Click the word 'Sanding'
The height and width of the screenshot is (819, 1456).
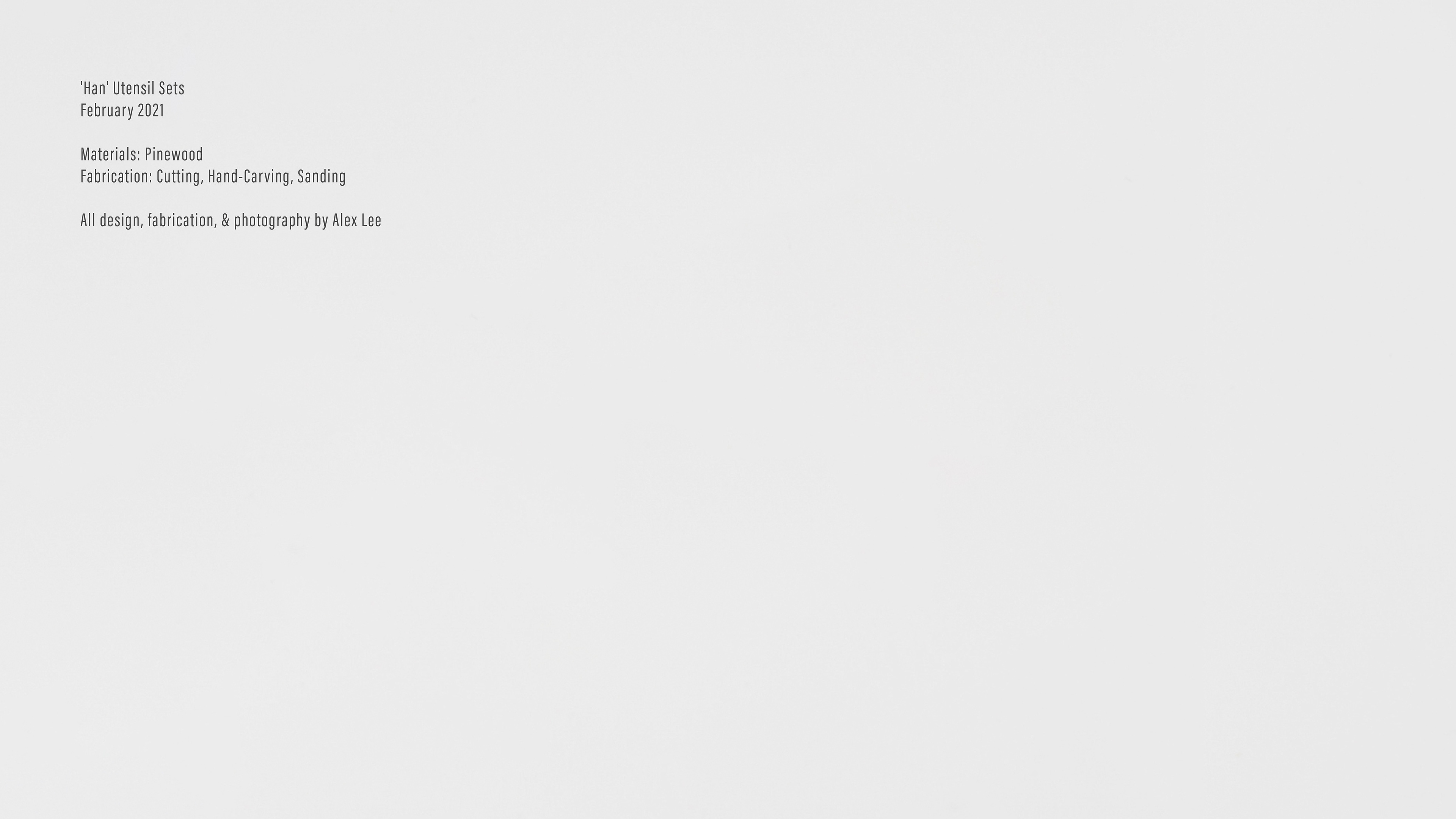point(322,177)
